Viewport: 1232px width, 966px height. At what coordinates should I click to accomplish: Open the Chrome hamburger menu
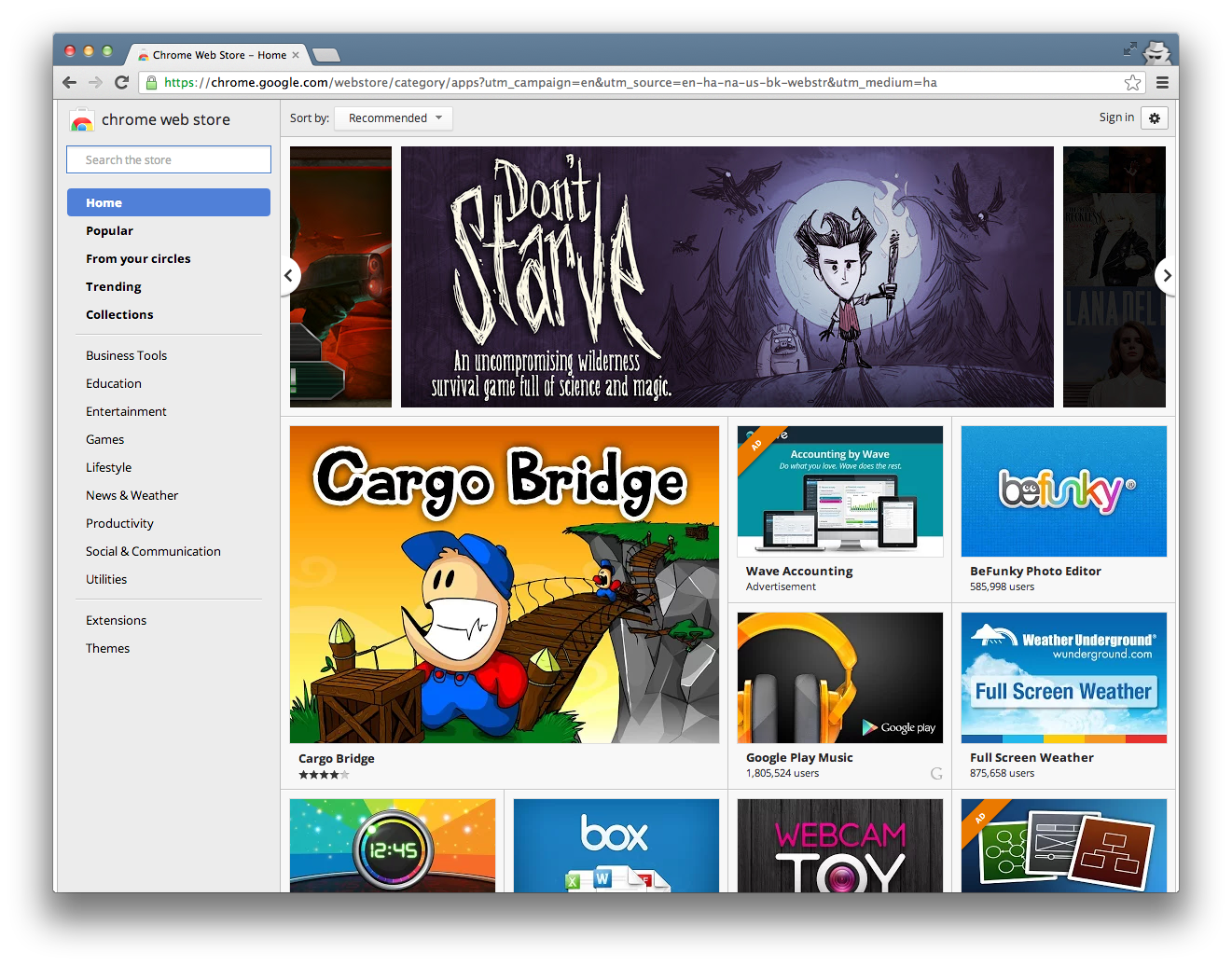click(1162, 82)
